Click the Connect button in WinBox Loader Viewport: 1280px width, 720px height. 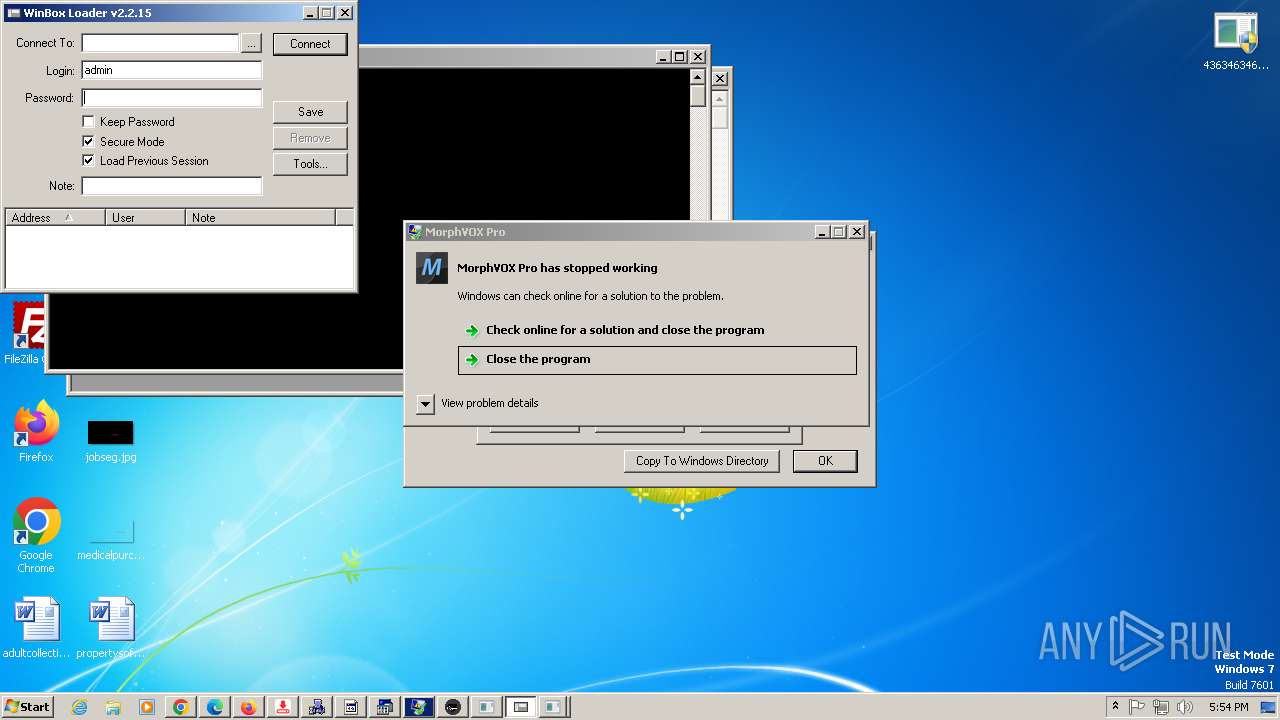[310, 44]
